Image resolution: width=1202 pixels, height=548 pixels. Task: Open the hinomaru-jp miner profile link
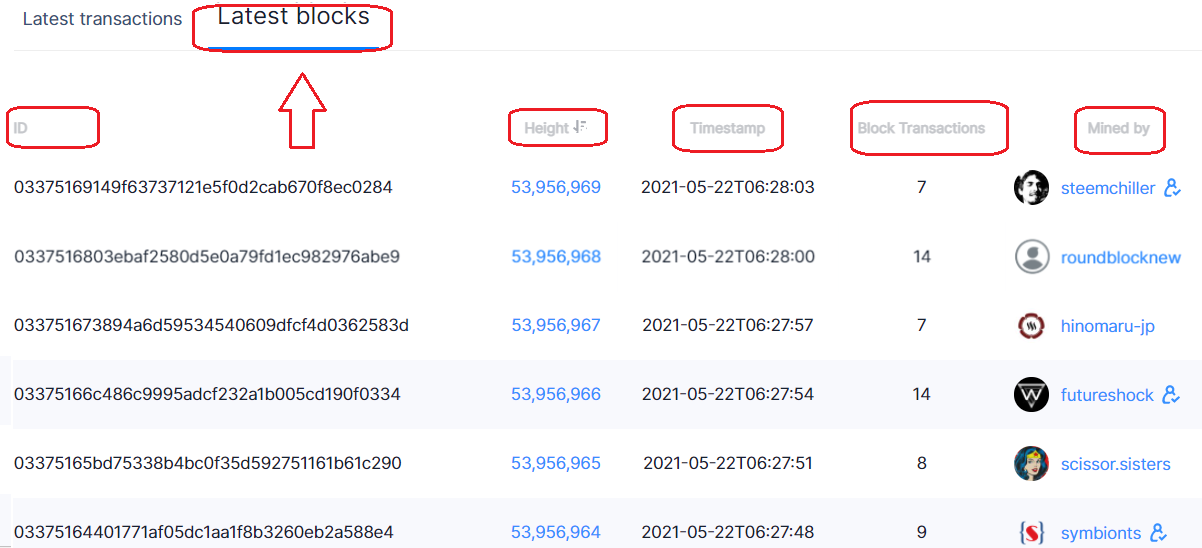click(1108, 326)
